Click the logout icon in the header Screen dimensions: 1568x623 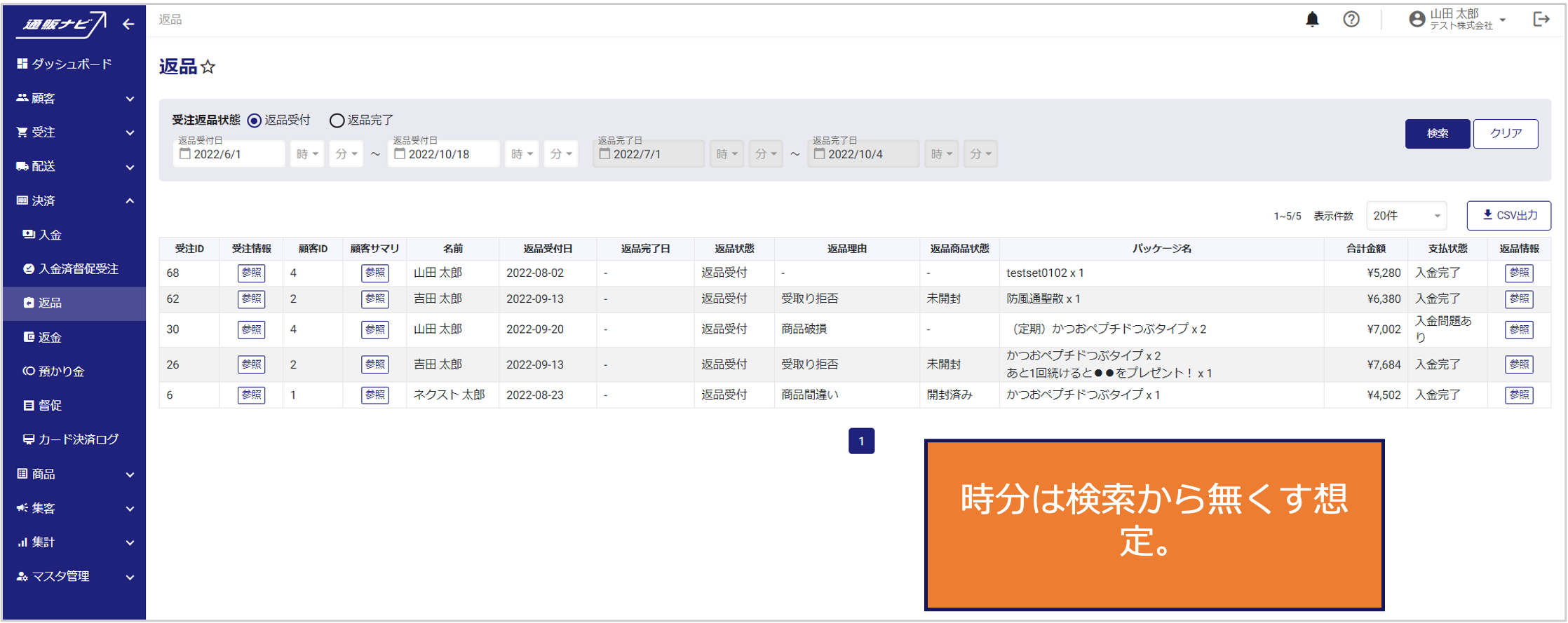pos(1541,20)
